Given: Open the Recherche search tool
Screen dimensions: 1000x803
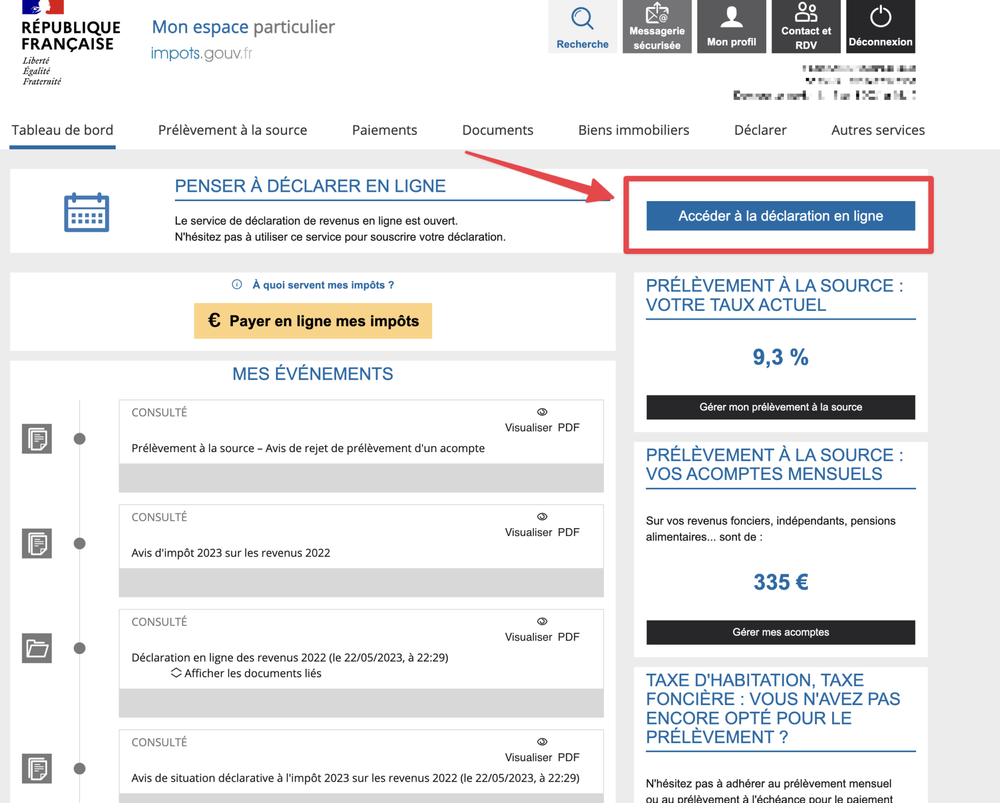Looking at the screenshot, I should coord(582,26).
